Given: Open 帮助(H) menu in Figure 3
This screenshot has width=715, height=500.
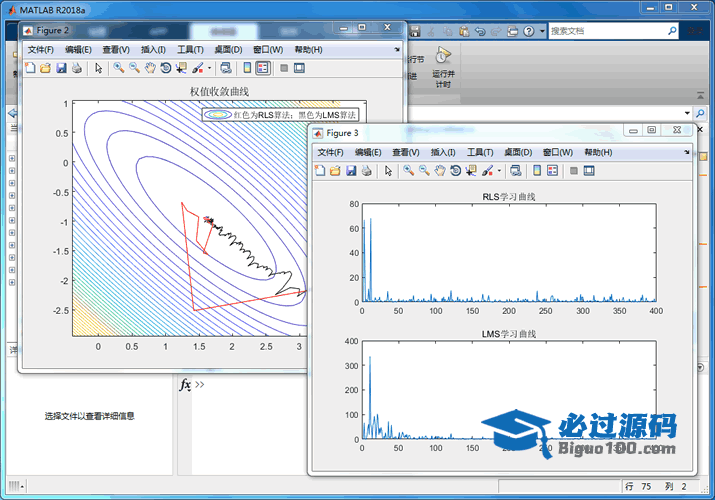Looking at the screenshot, I should coord(598,152).
